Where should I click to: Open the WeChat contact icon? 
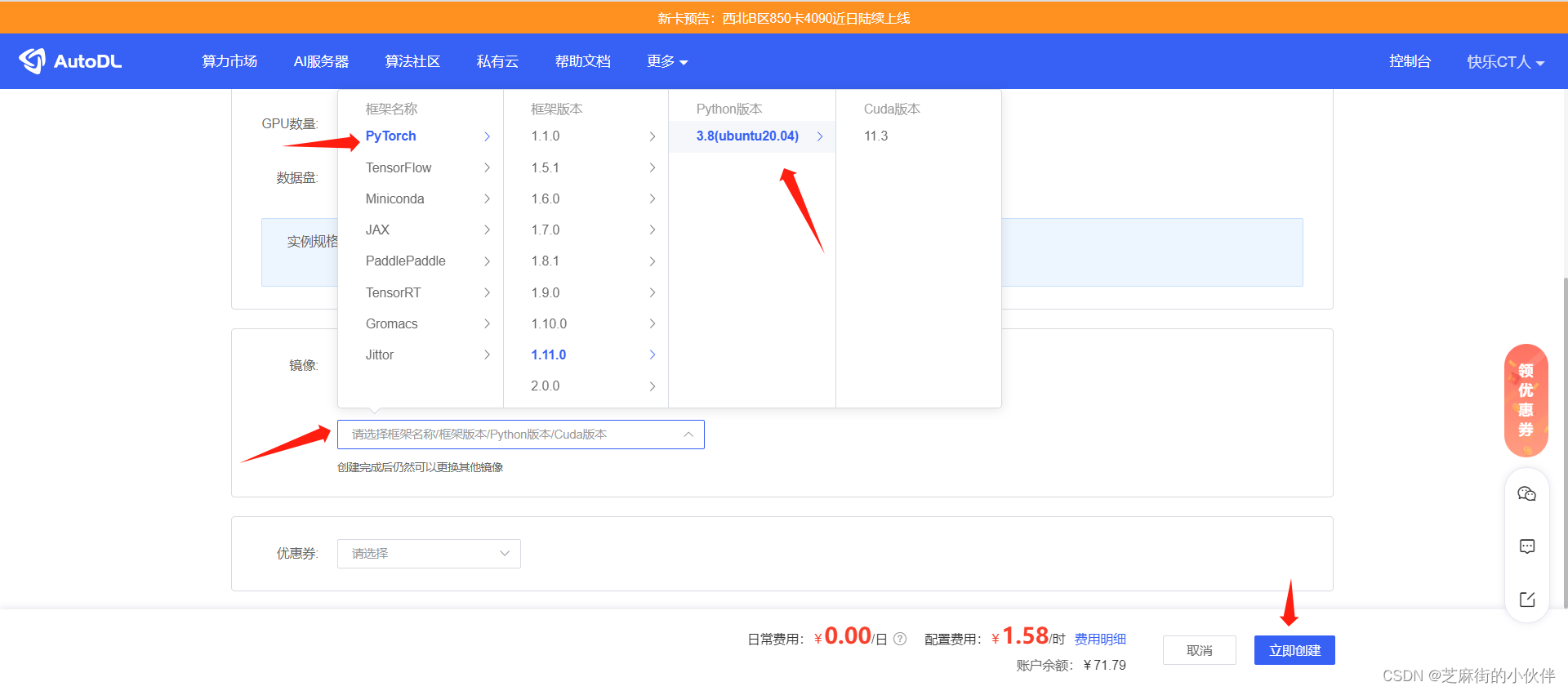coord(1526,494)
